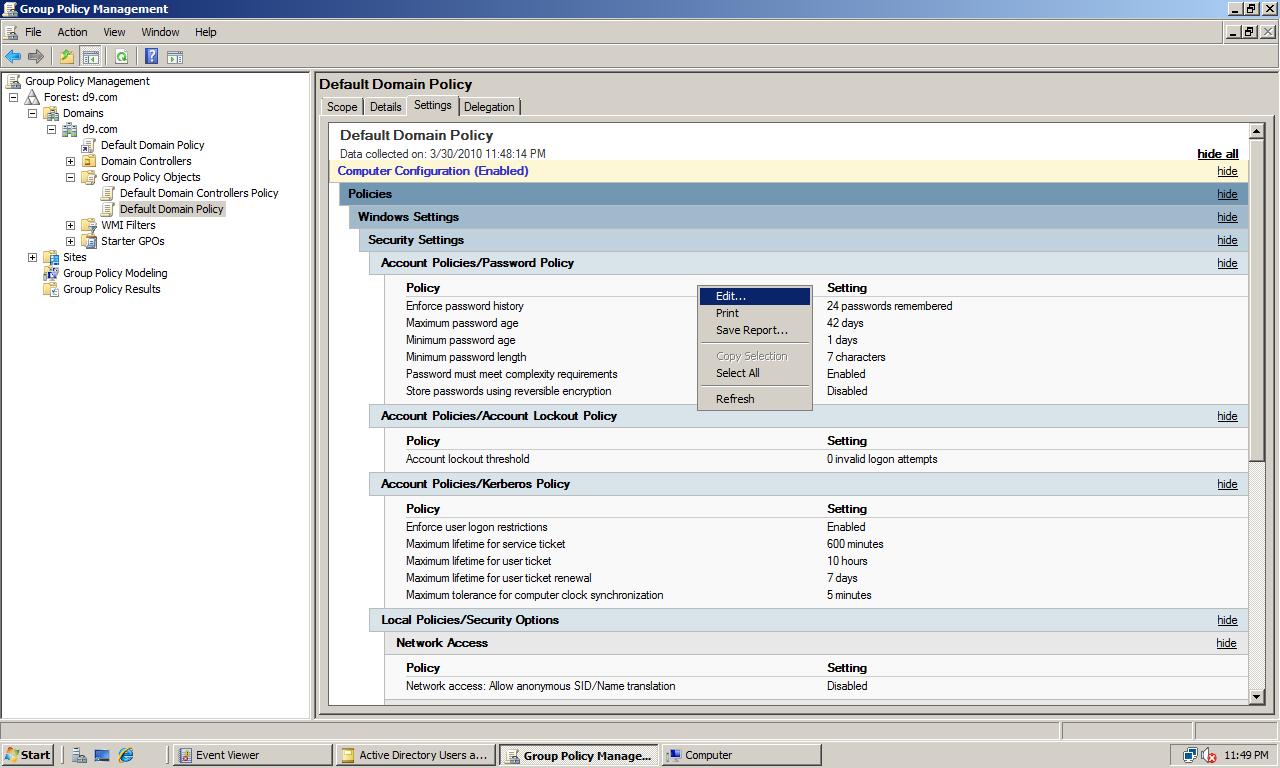Screen dimensions: 1280x768
Task: Expand the WMI Filters node
Action: pyautogui.click(x=70, y=225)
